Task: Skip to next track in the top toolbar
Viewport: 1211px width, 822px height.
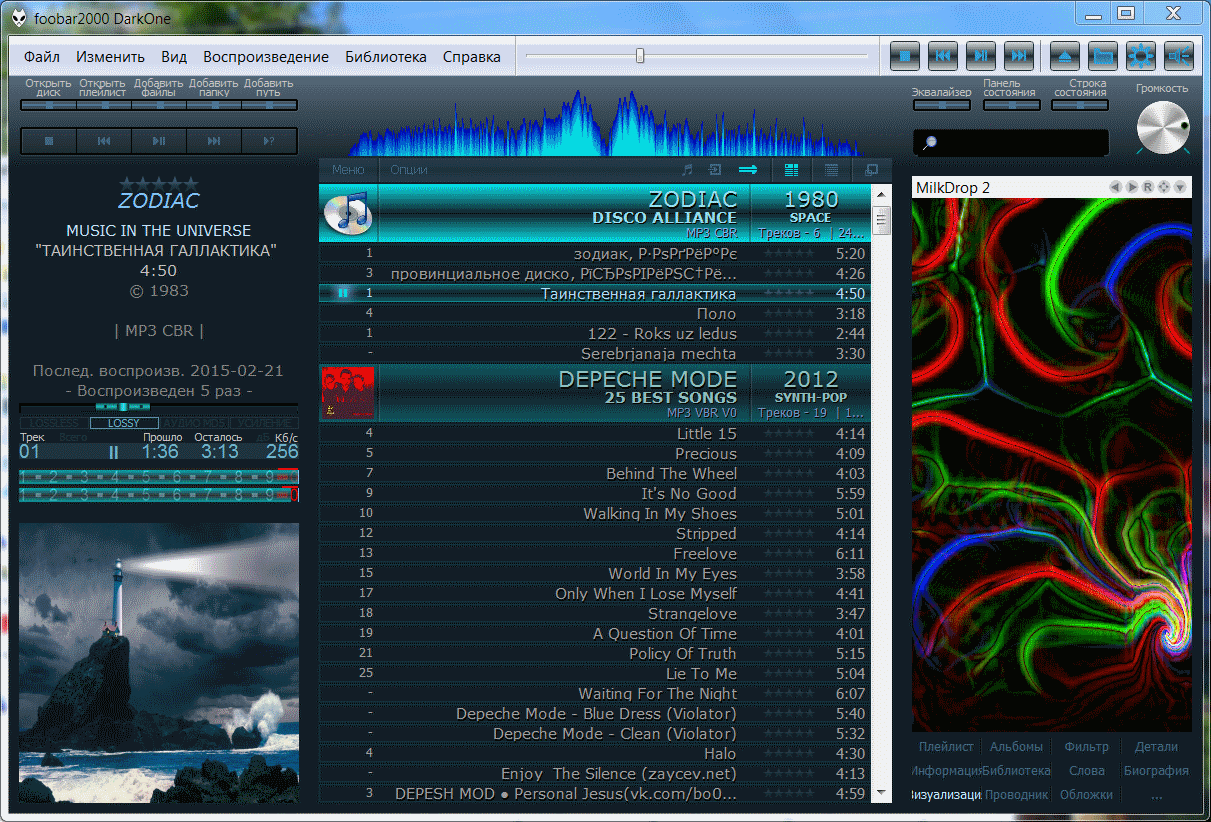Action: (x=1018, y=56)
